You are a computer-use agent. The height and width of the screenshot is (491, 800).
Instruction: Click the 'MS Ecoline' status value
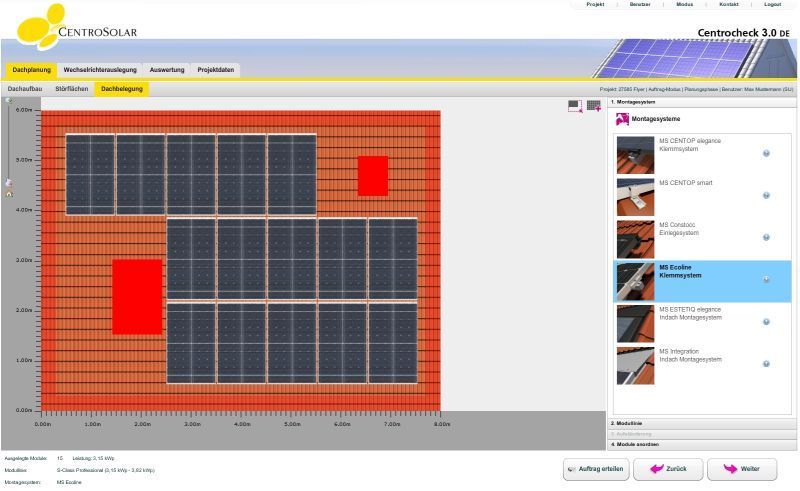[x=69, y=482]
